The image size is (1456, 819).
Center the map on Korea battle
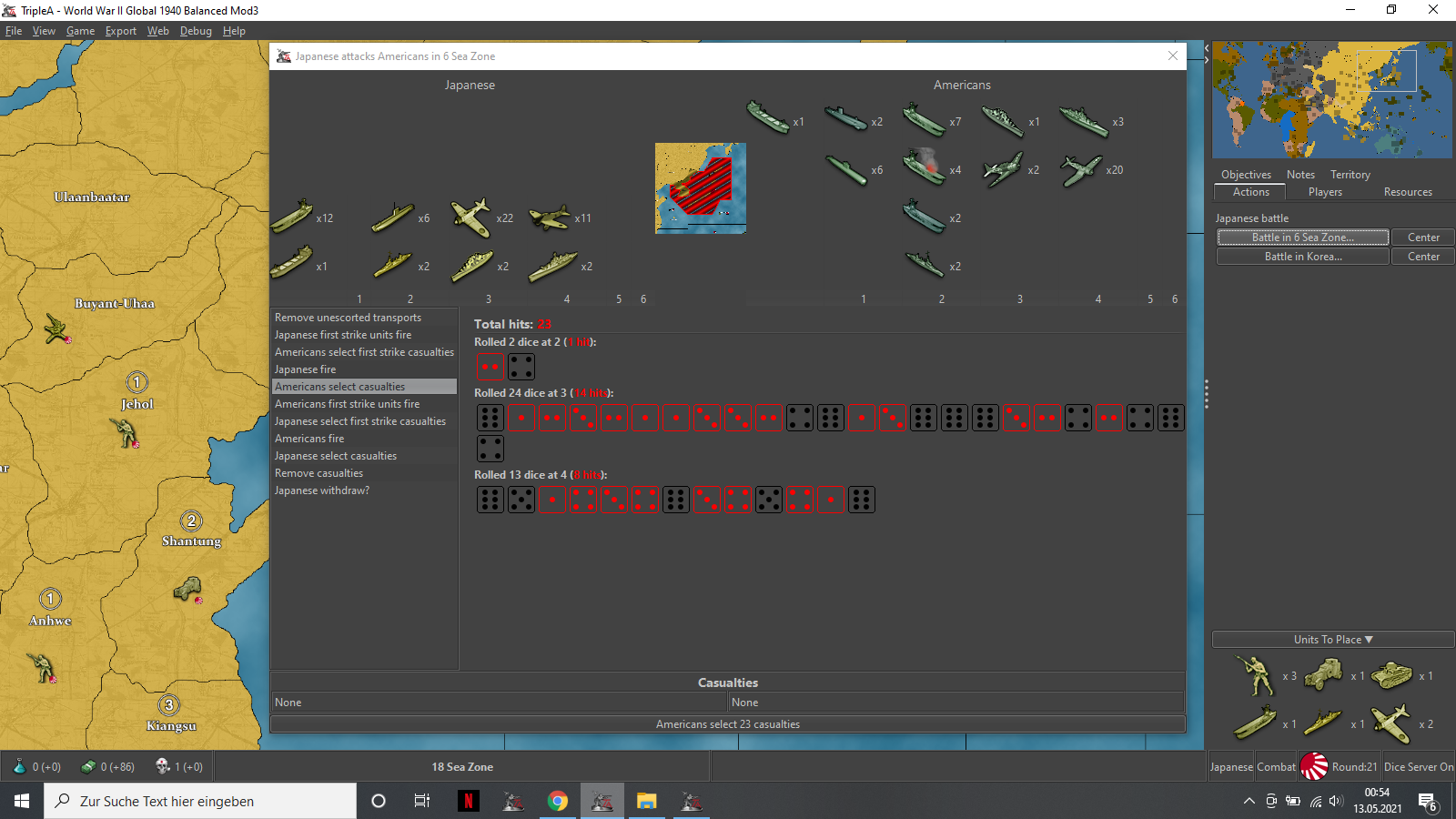click(x=1423, y=257)
